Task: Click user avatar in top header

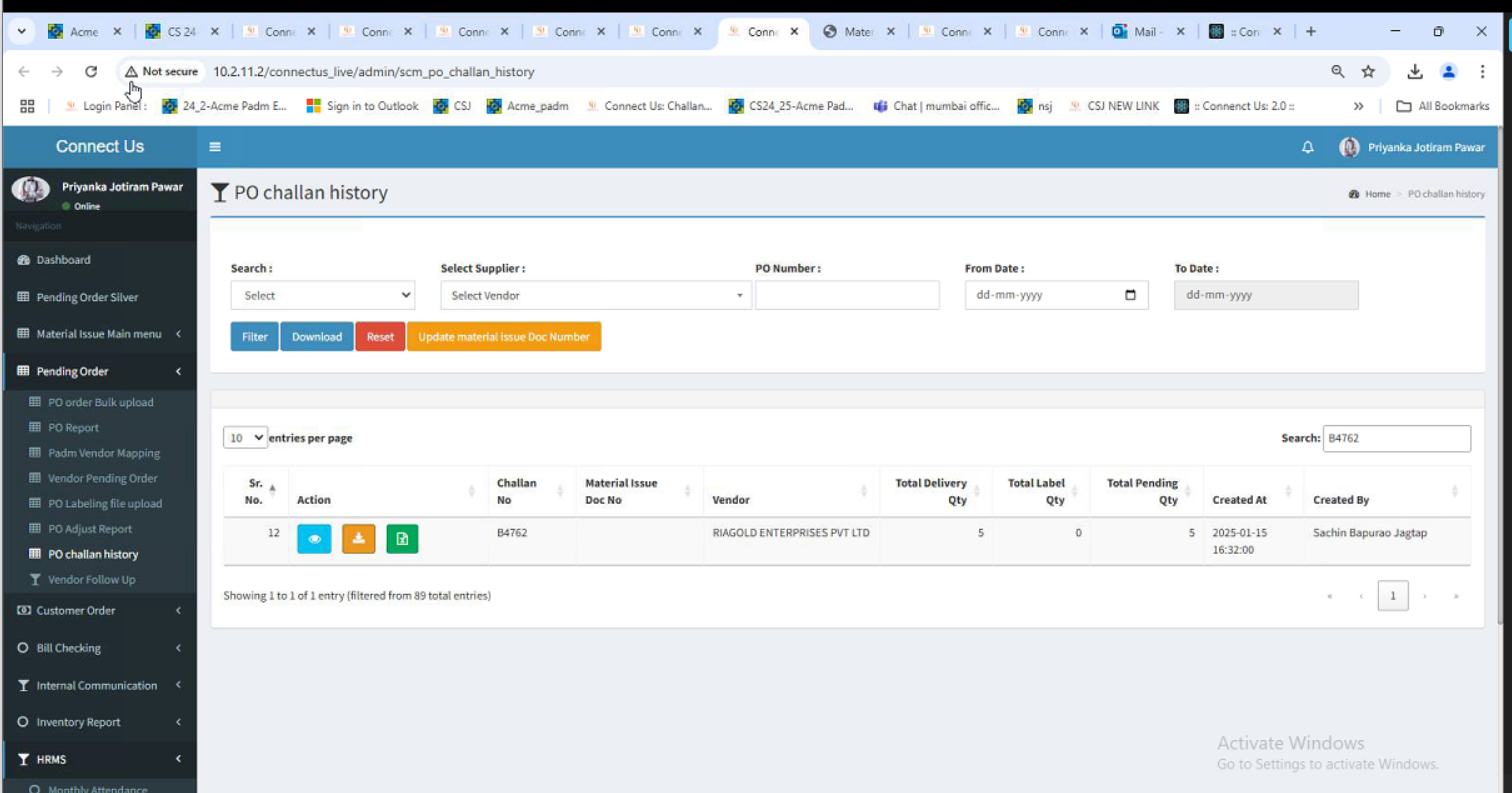Action: pyautogui.click(x=1349, y=147)
